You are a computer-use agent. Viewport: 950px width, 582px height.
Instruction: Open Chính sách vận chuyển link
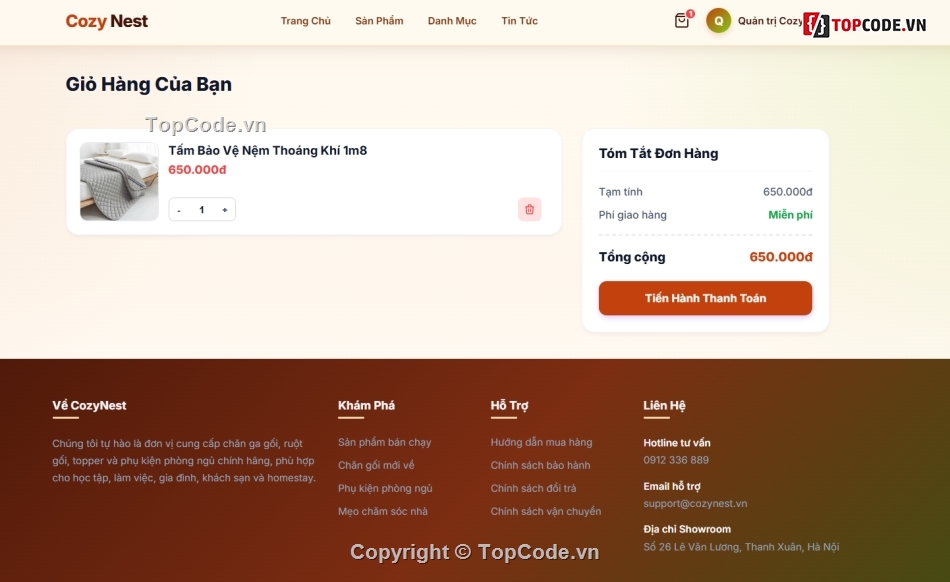(546, 511)
